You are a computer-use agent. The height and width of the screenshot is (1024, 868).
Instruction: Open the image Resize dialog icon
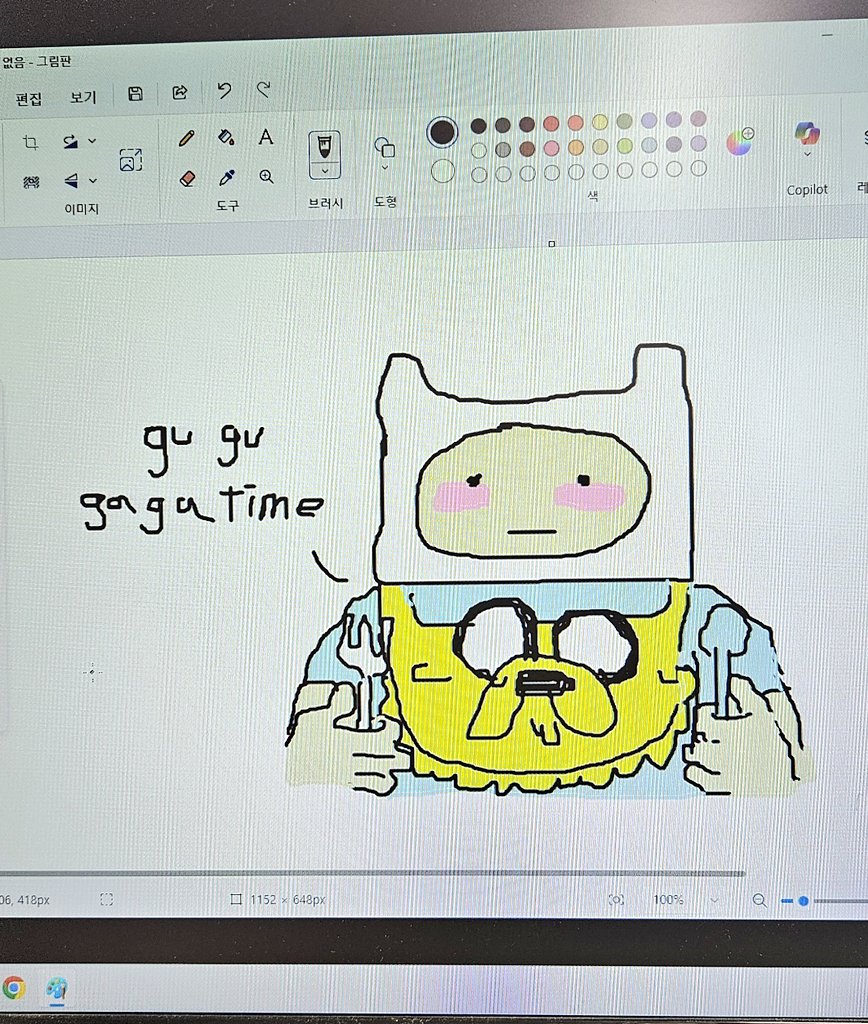130,160
